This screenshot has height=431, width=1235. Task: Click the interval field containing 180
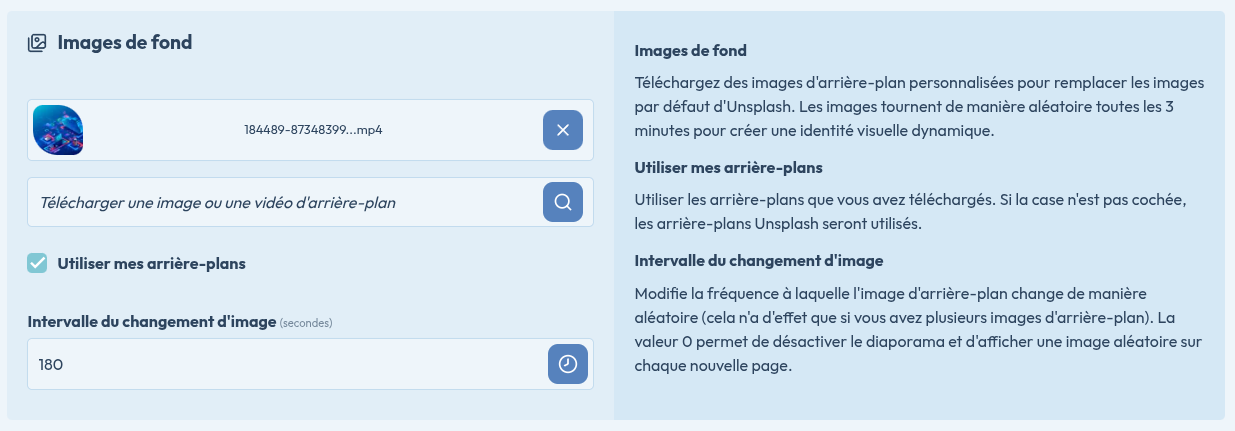(285, 364)
